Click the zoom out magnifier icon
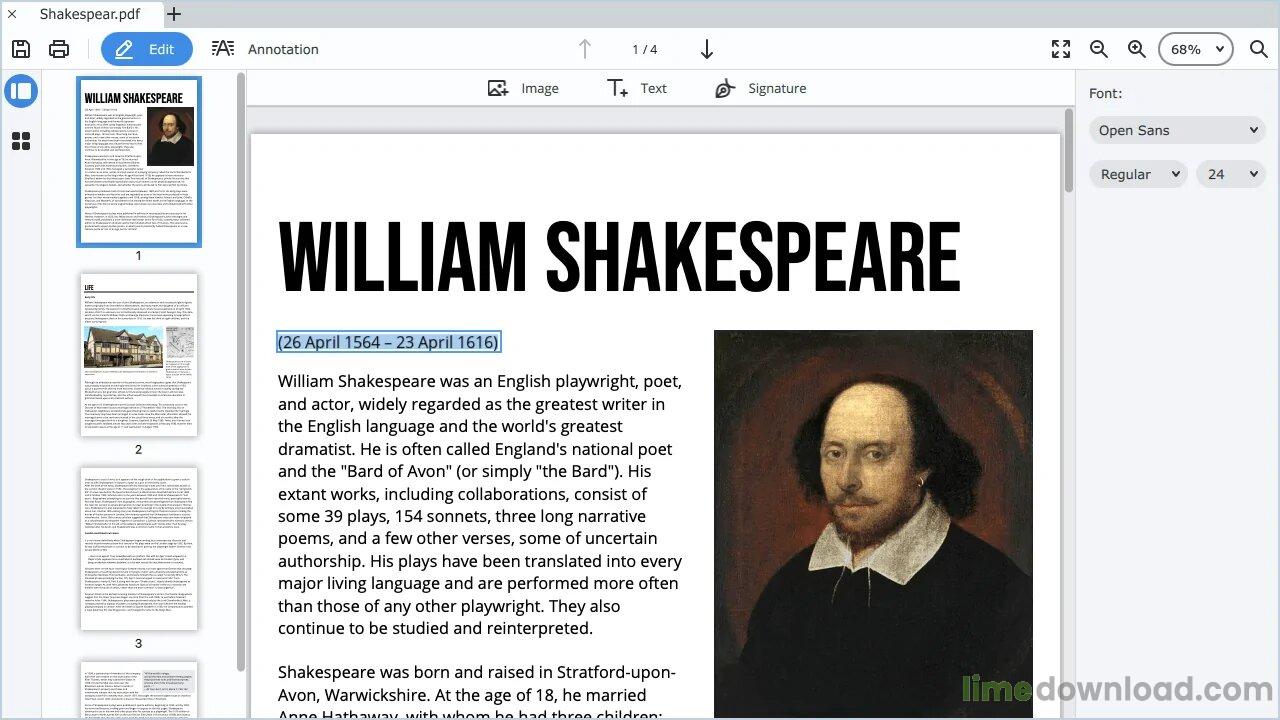Viewport: 1280px width, 720px height. click(1099, 49)
